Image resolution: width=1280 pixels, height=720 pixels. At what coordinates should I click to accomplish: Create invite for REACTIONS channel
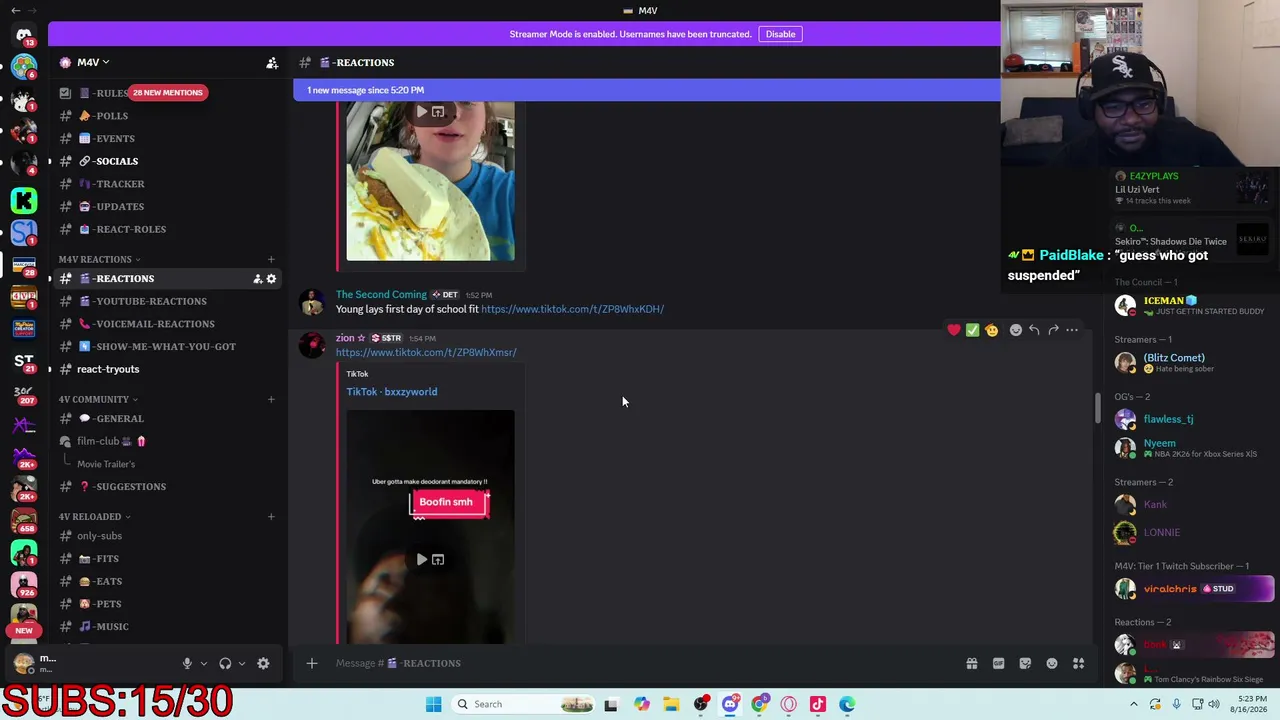(x=257, y=279)
